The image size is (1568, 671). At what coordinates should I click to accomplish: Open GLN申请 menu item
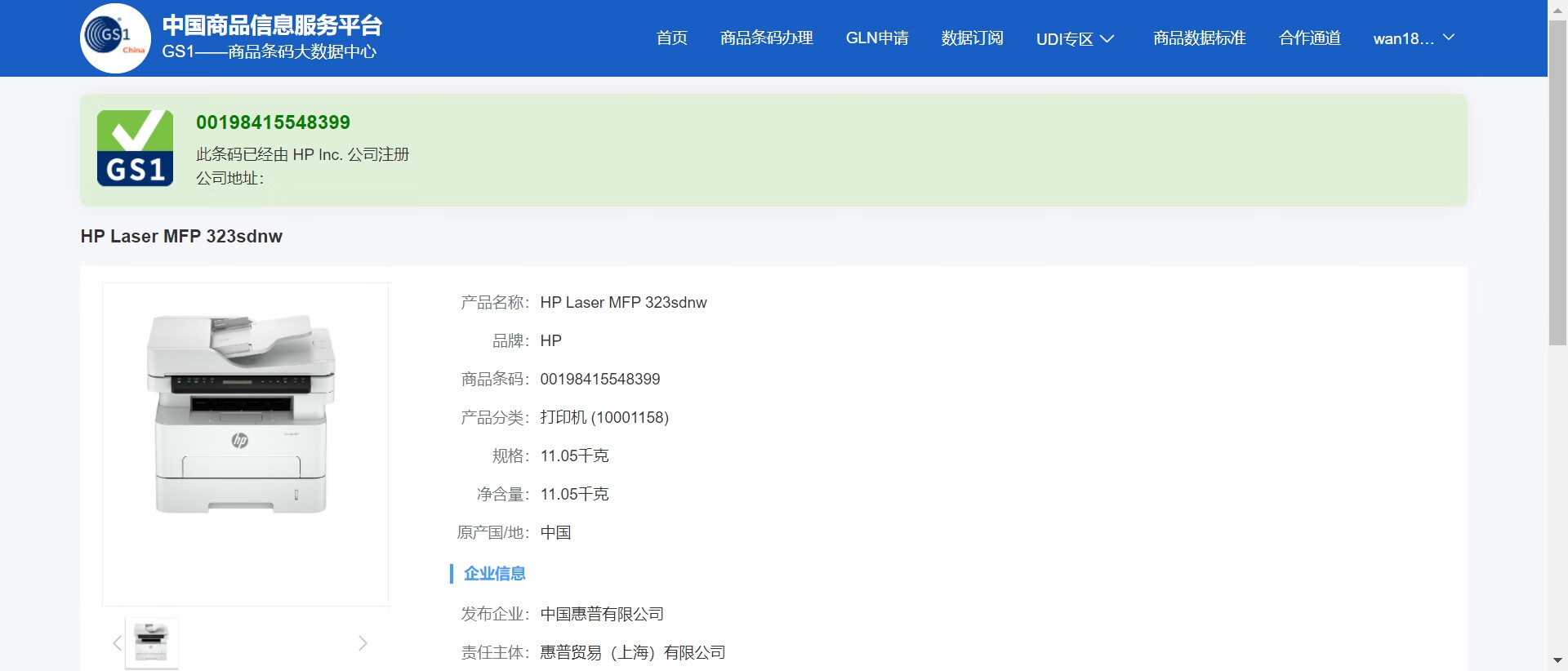click(x=877, y=38)
